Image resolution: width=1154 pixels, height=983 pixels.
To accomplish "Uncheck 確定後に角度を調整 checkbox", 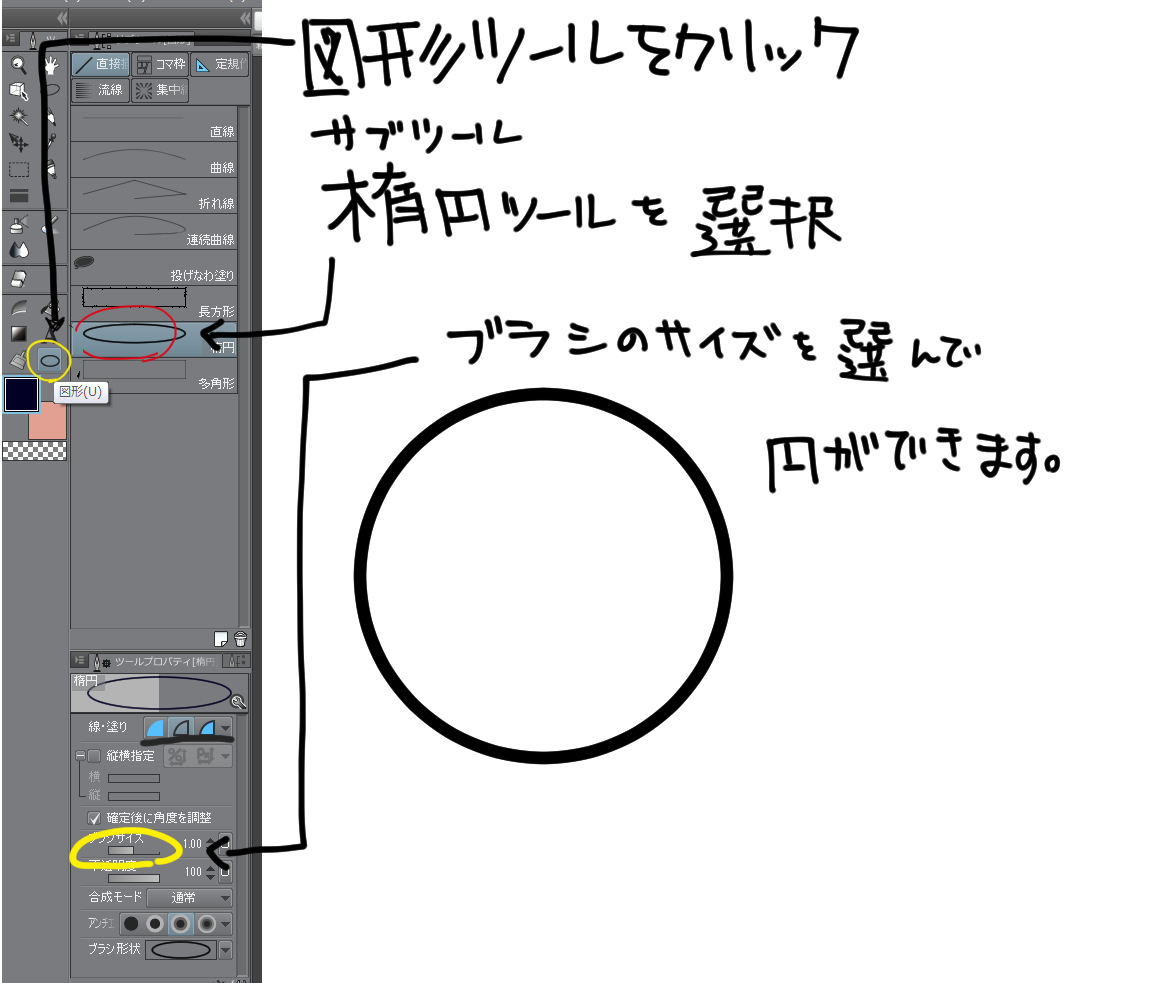I will coord(94,817).
